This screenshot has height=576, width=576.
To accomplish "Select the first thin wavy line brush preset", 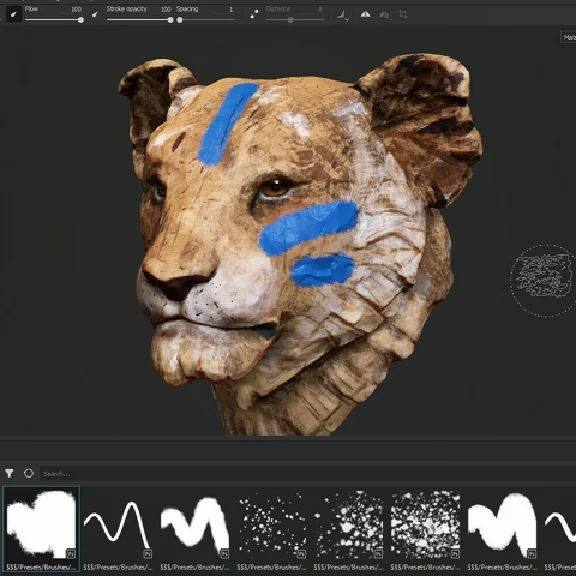I will (x=118, y=529).
